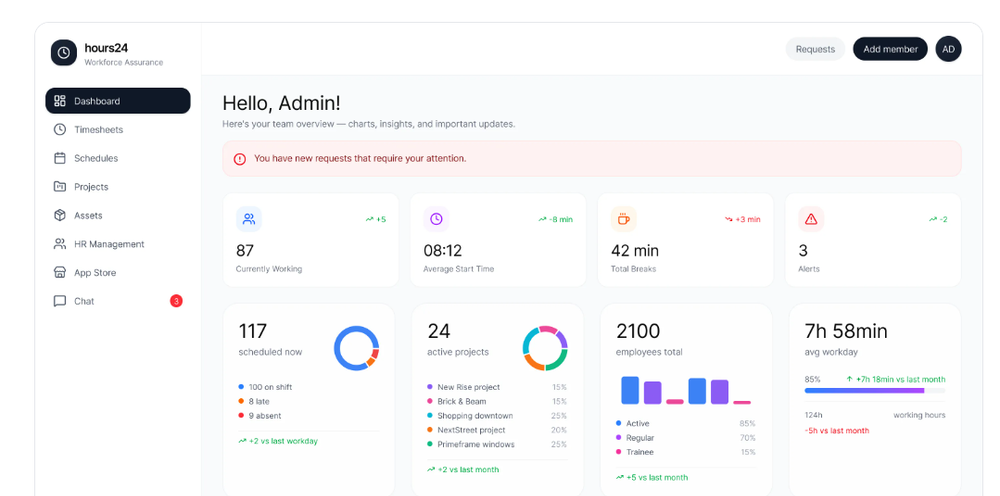Click the scheduled now donut chart
The image size is (1000, 496).
(357, 348)
